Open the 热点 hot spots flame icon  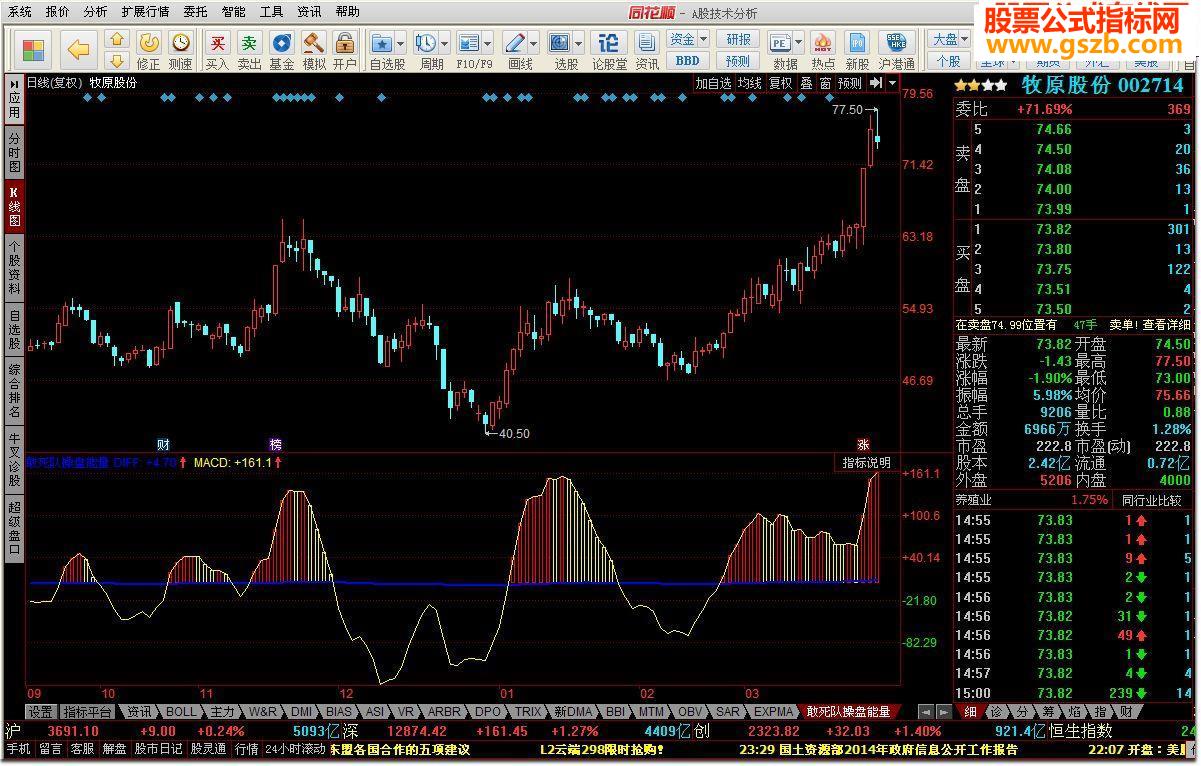point(823,50)
